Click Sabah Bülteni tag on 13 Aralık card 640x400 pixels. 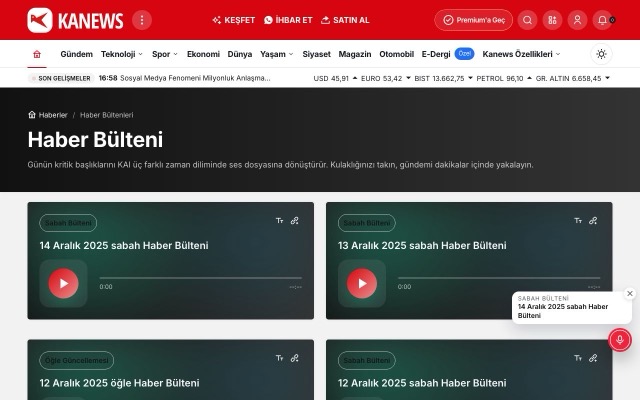coord(367,223)
